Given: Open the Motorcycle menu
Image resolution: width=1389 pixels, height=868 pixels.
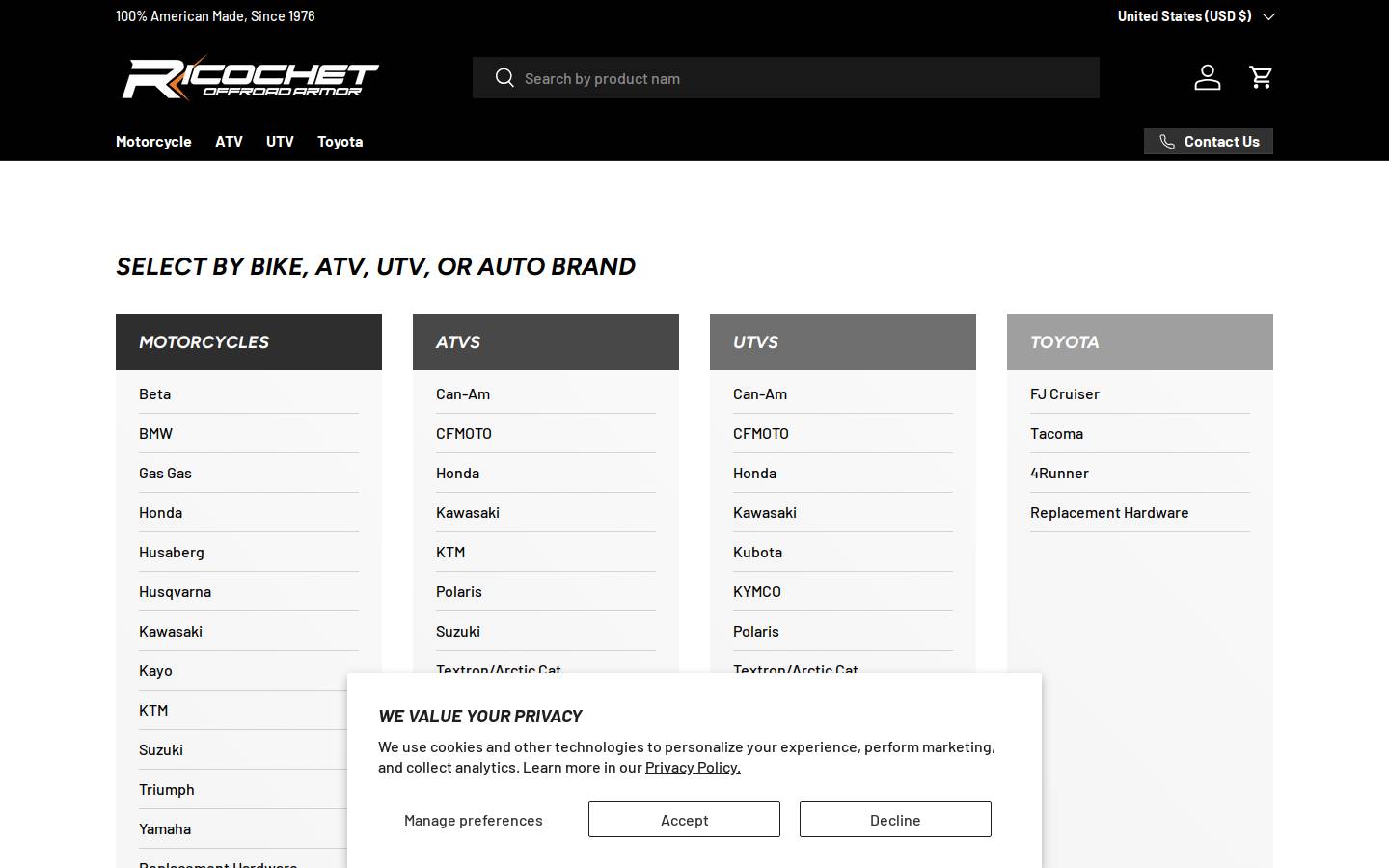Looking at the screenshot, I should click(153, 141).
